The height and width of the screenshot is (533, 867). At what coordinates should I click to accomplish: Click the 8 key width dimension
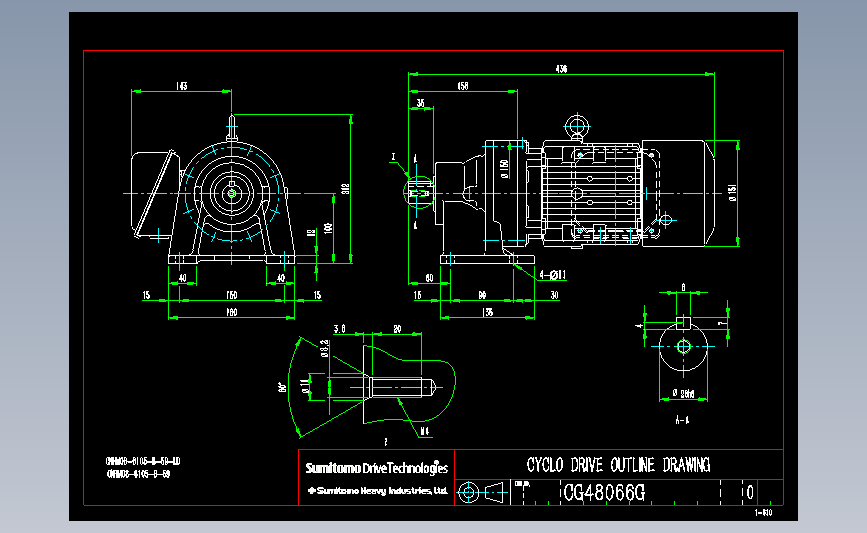pyautogui.click(x=683, y=288)
